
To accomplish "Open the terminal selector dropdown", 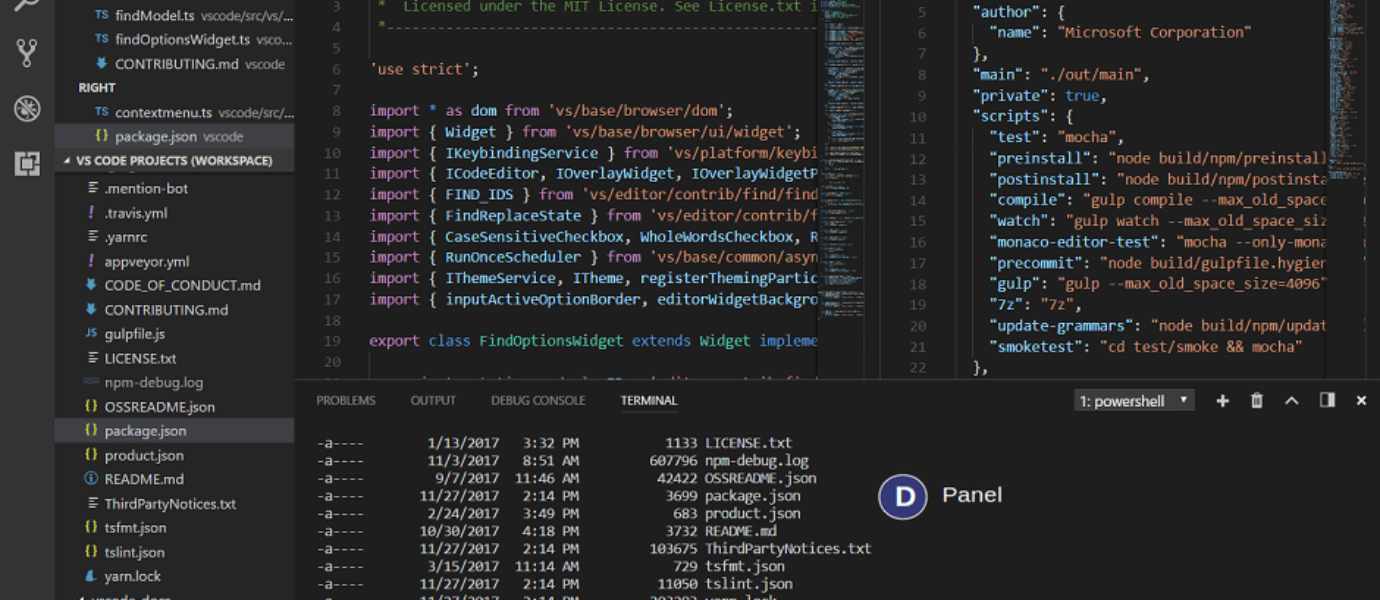I will (1133, 400).
